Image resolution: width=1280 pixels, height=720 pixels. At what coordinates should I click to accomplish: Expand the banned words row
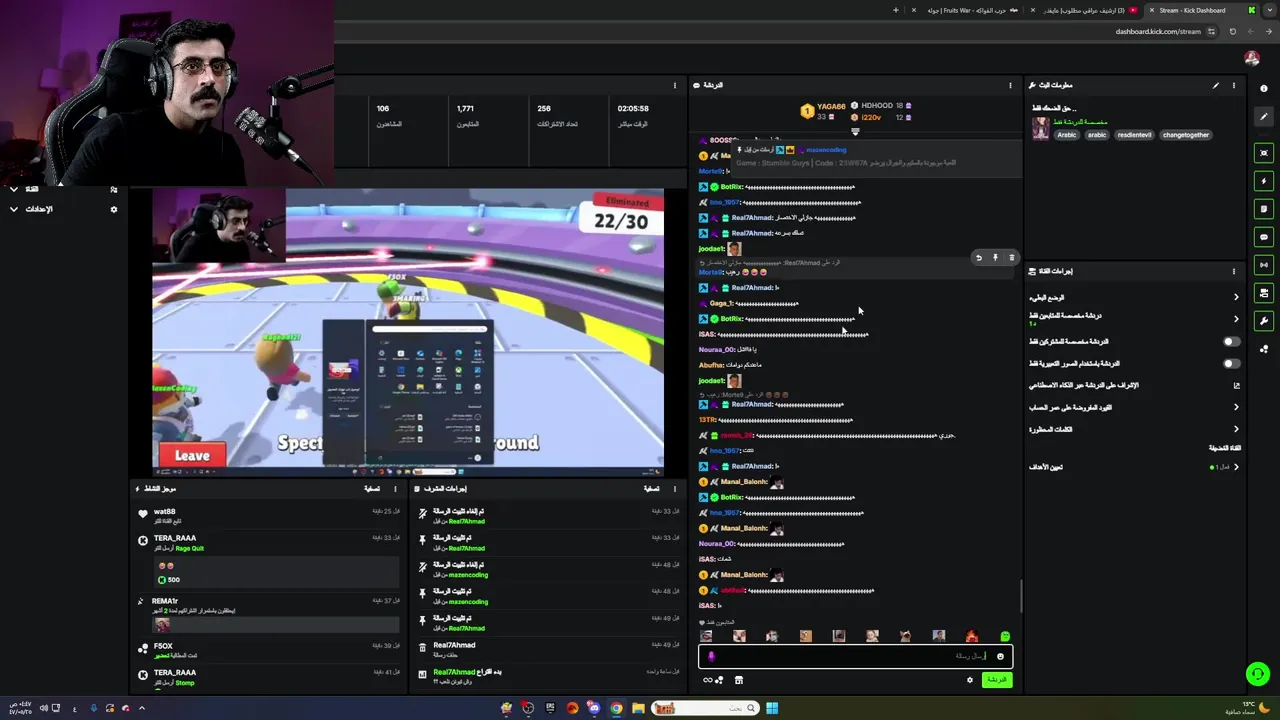tap(1134, 429)
